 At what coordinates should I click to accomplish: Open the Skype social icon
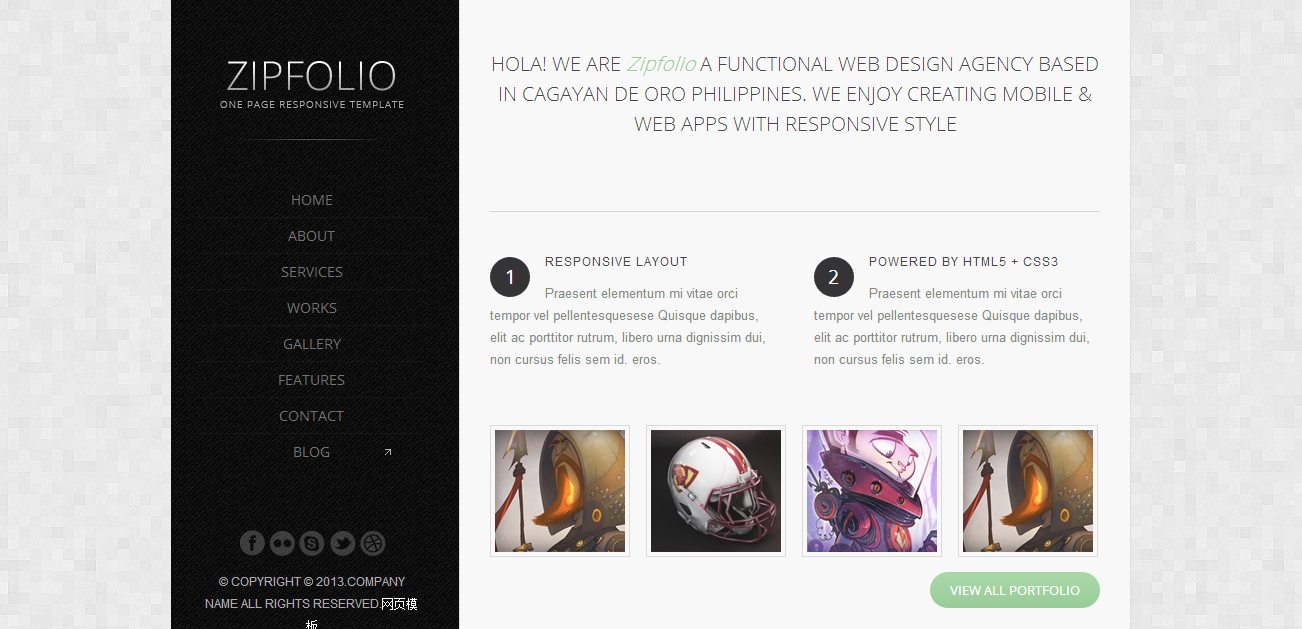tap(312, 543)
